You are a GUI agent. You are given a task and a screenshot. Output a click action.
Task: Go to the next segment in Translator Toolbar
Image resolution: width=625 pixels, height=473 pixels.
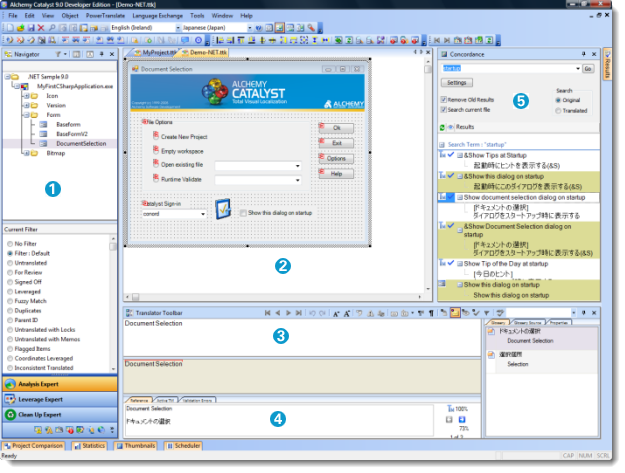point(288,313)
